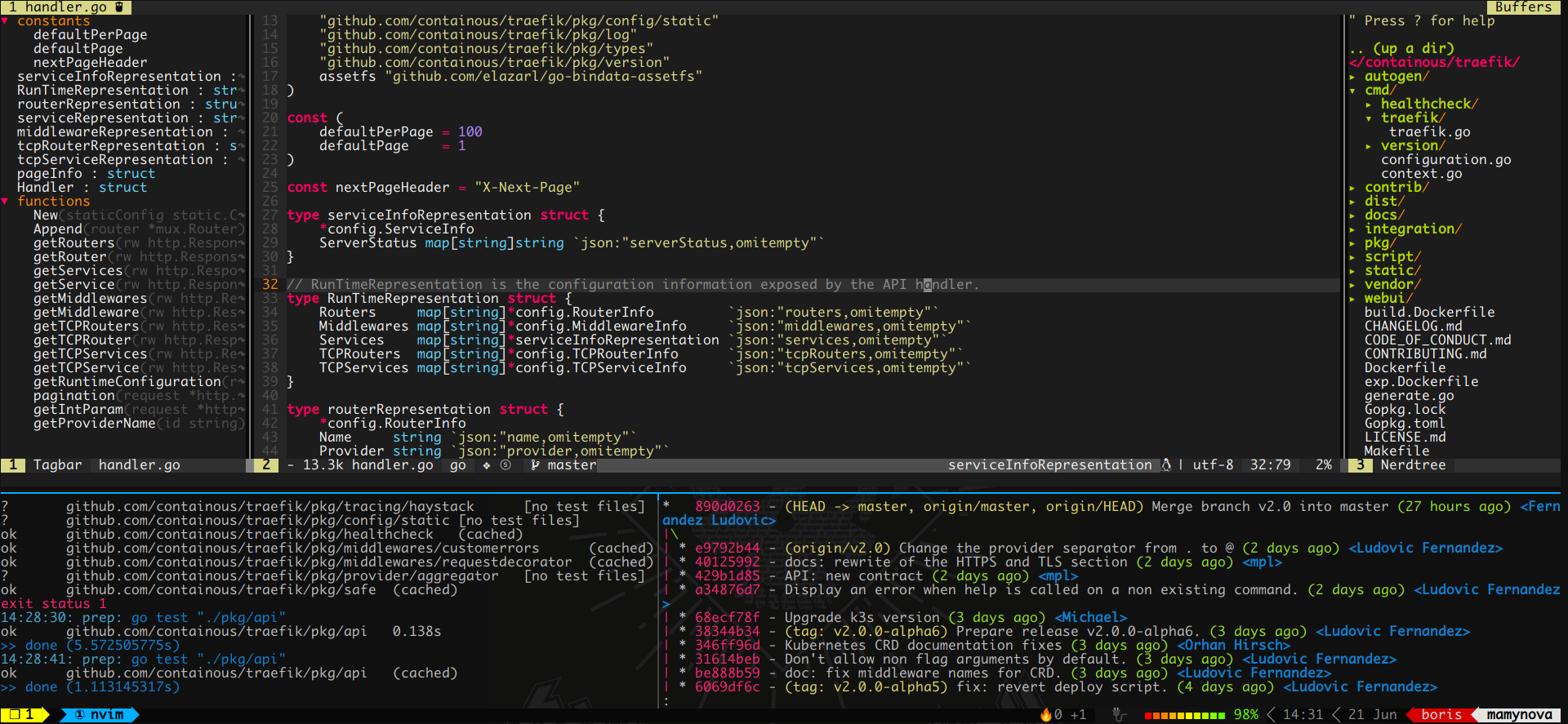
Task: Click the battery level color bar
Action: [1184, 715]
